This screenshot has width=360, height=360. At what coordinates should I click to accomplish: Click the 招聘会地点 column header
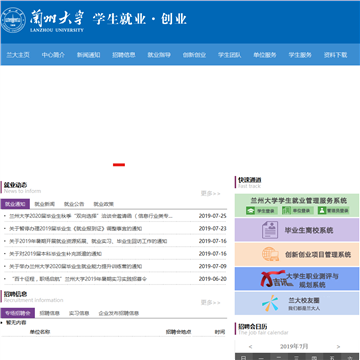pyautogui.click(x=179, y=332)
